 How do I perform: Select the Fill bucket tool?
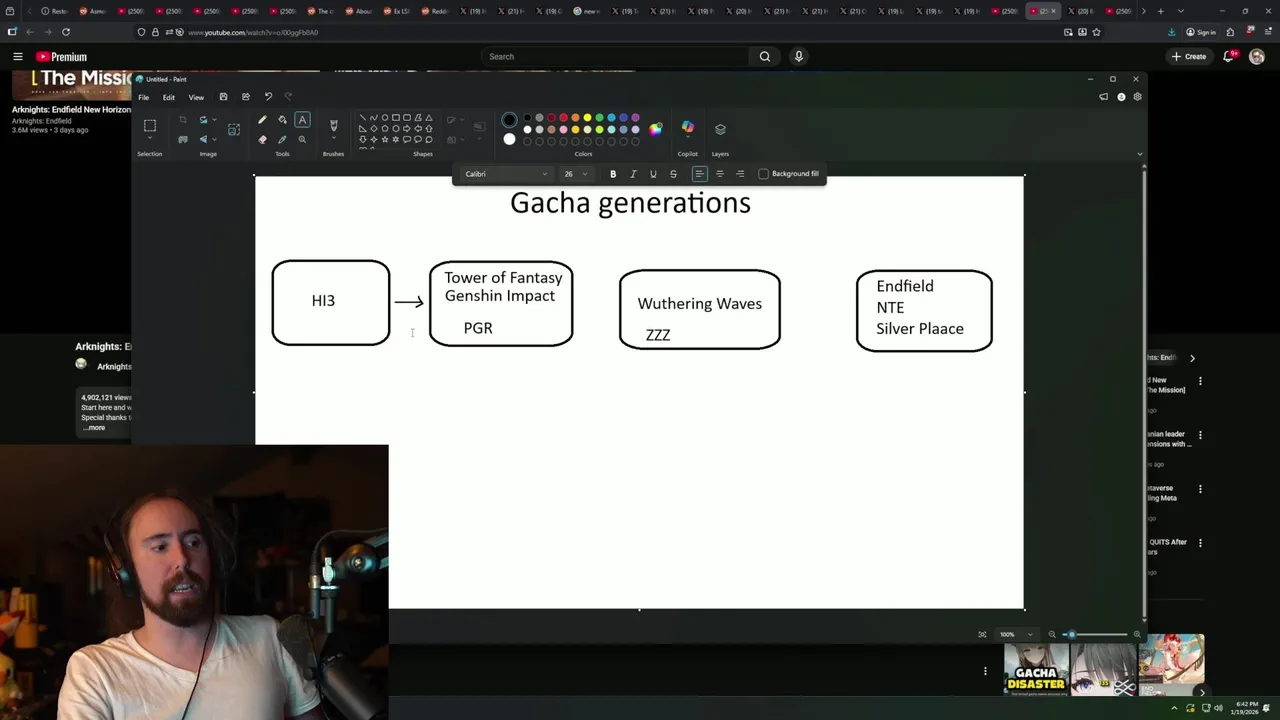click(282, 120)
